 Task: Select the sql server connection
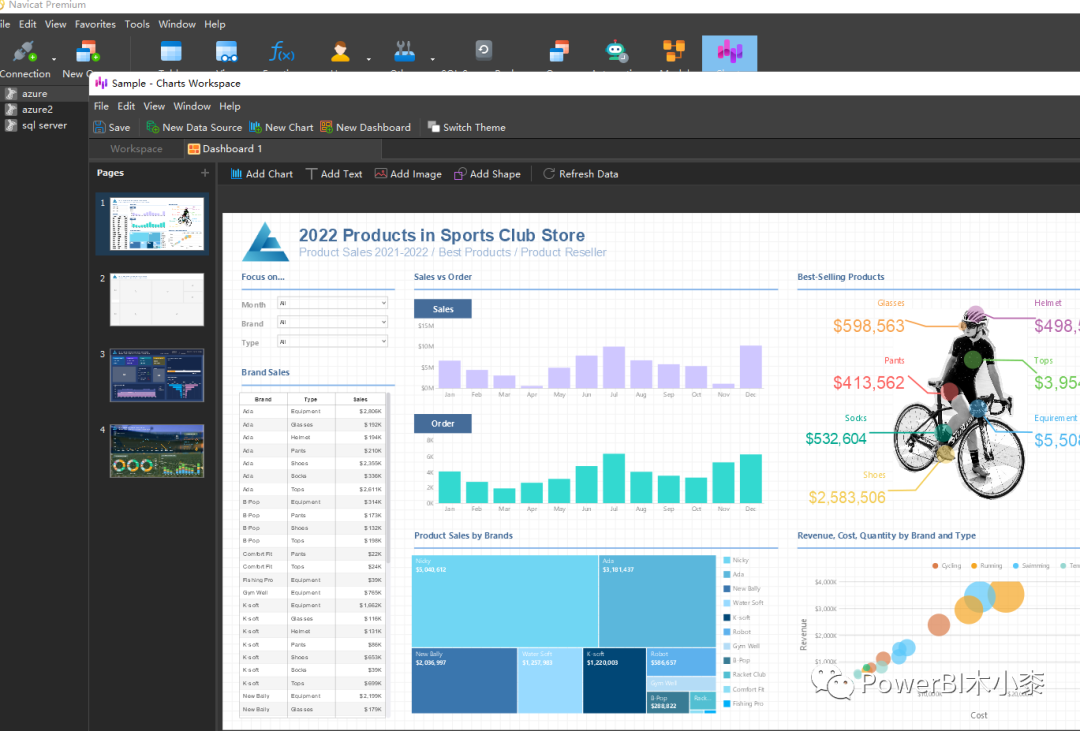point(44,126)
